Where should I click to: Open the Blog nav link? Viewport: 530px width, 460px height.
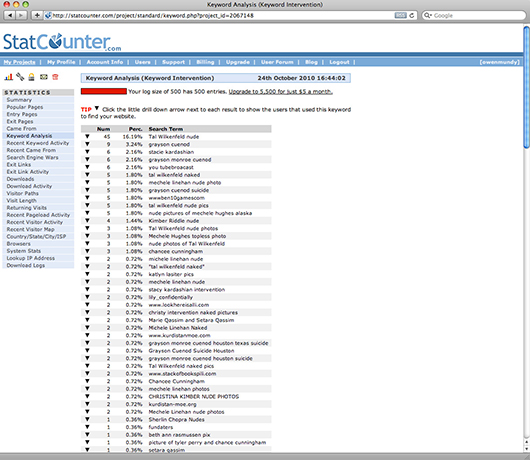pyautogui.click(x=311, y=62)
